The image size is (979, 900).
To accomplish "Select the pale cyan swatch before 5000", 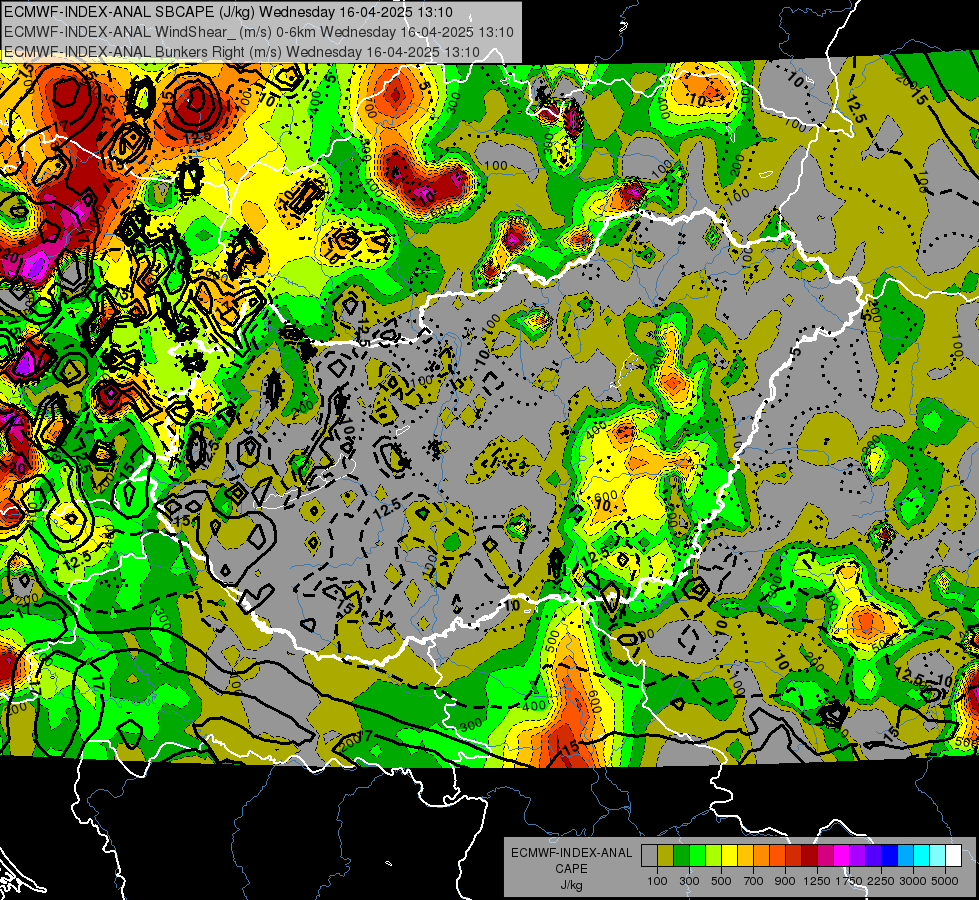I will (x=937, y=855).
